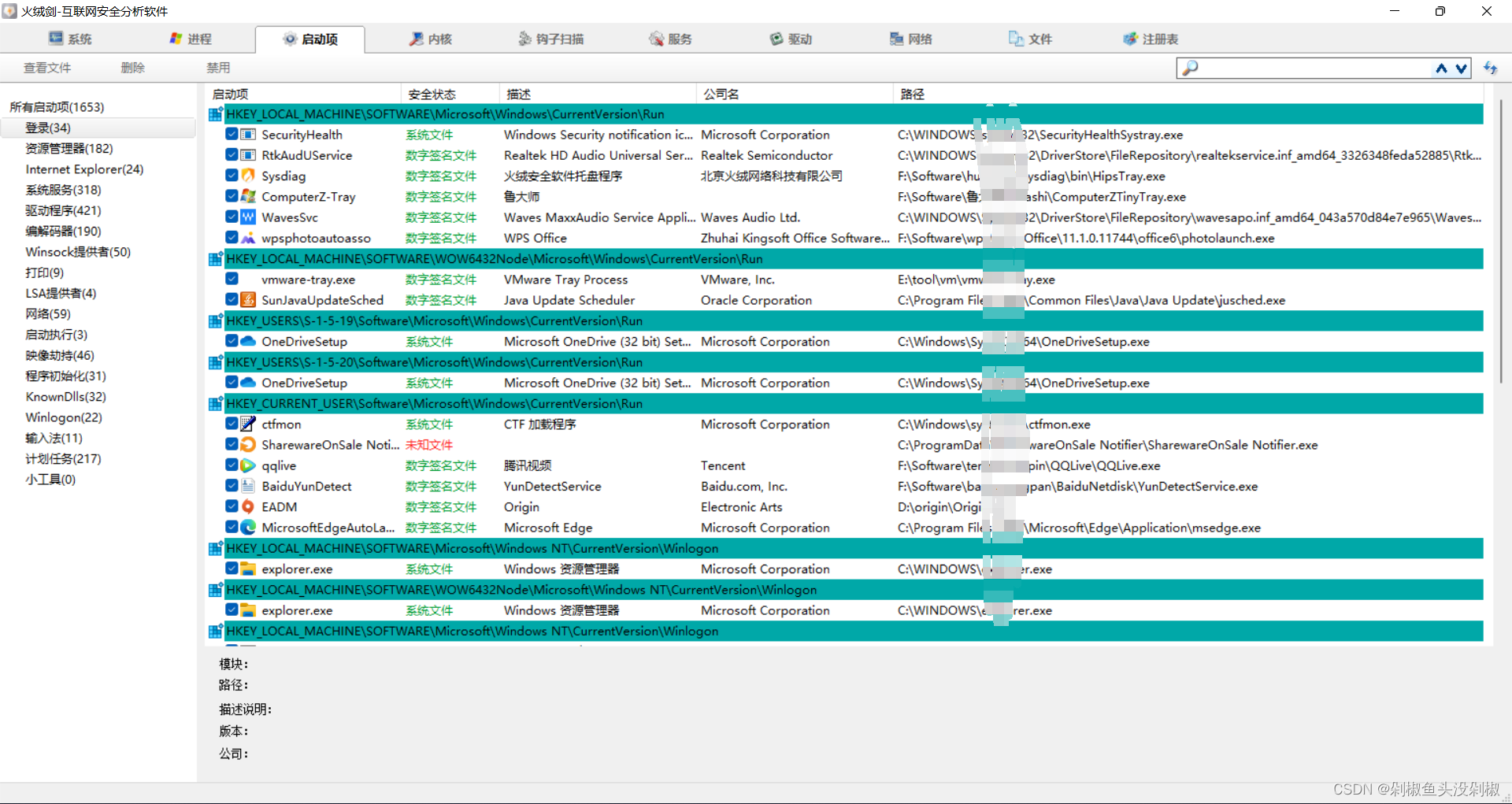
Task: Toggle the EADM checkbox
Action: (232, 506)
